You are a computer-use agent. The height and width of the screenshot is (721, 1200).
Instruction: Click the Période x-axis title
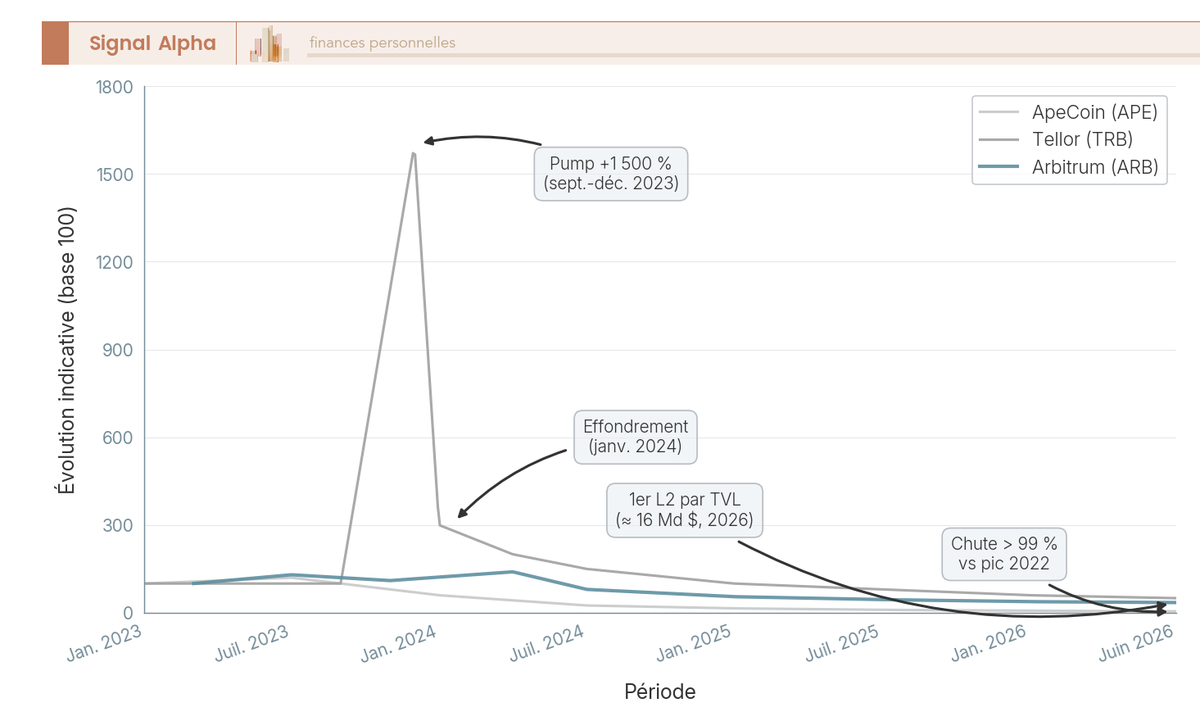(660, 691)
